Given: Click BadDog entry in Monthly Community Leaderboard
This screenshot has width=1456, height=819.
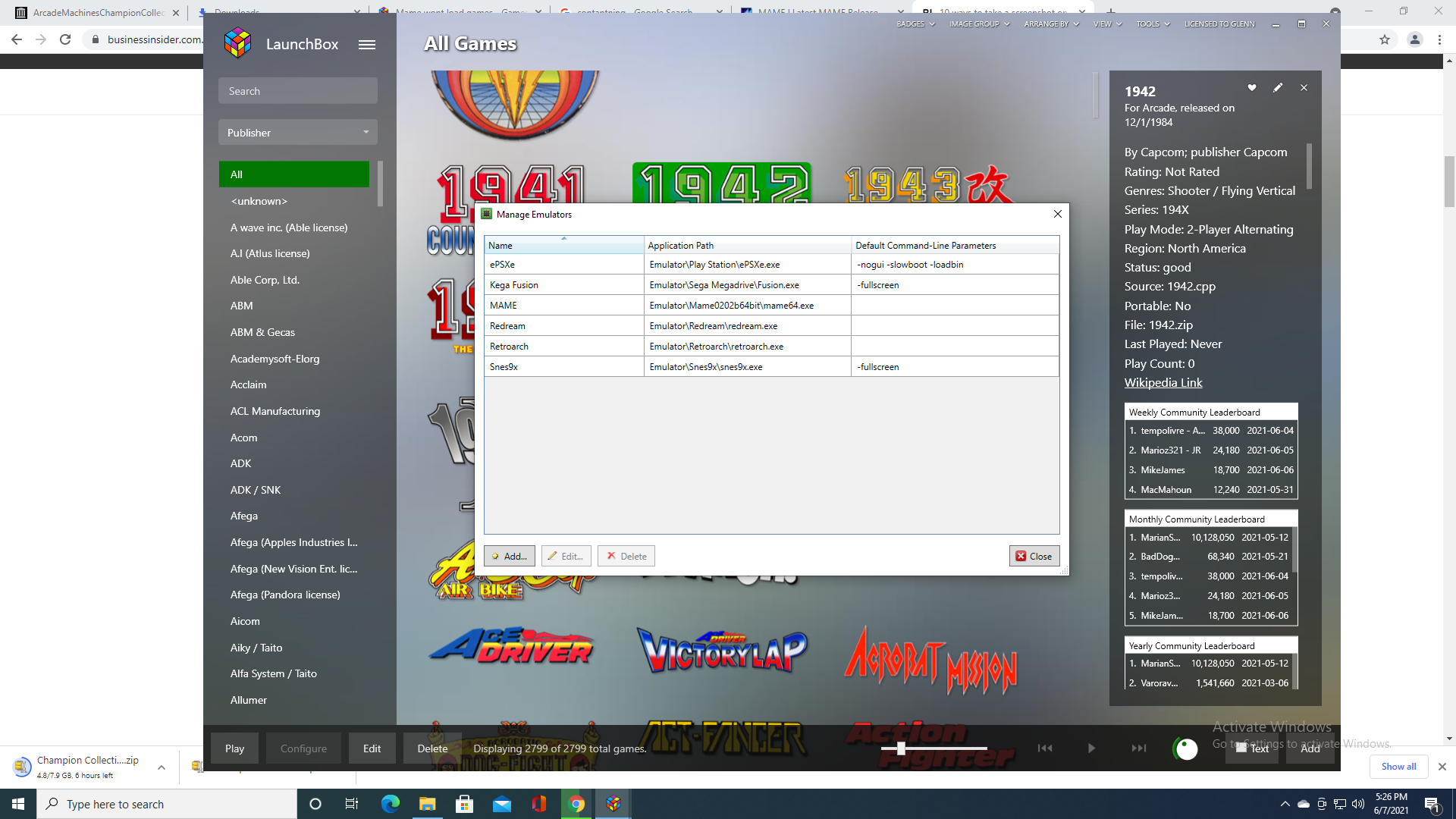Looking at the screenshot, I should [1209, 557].
